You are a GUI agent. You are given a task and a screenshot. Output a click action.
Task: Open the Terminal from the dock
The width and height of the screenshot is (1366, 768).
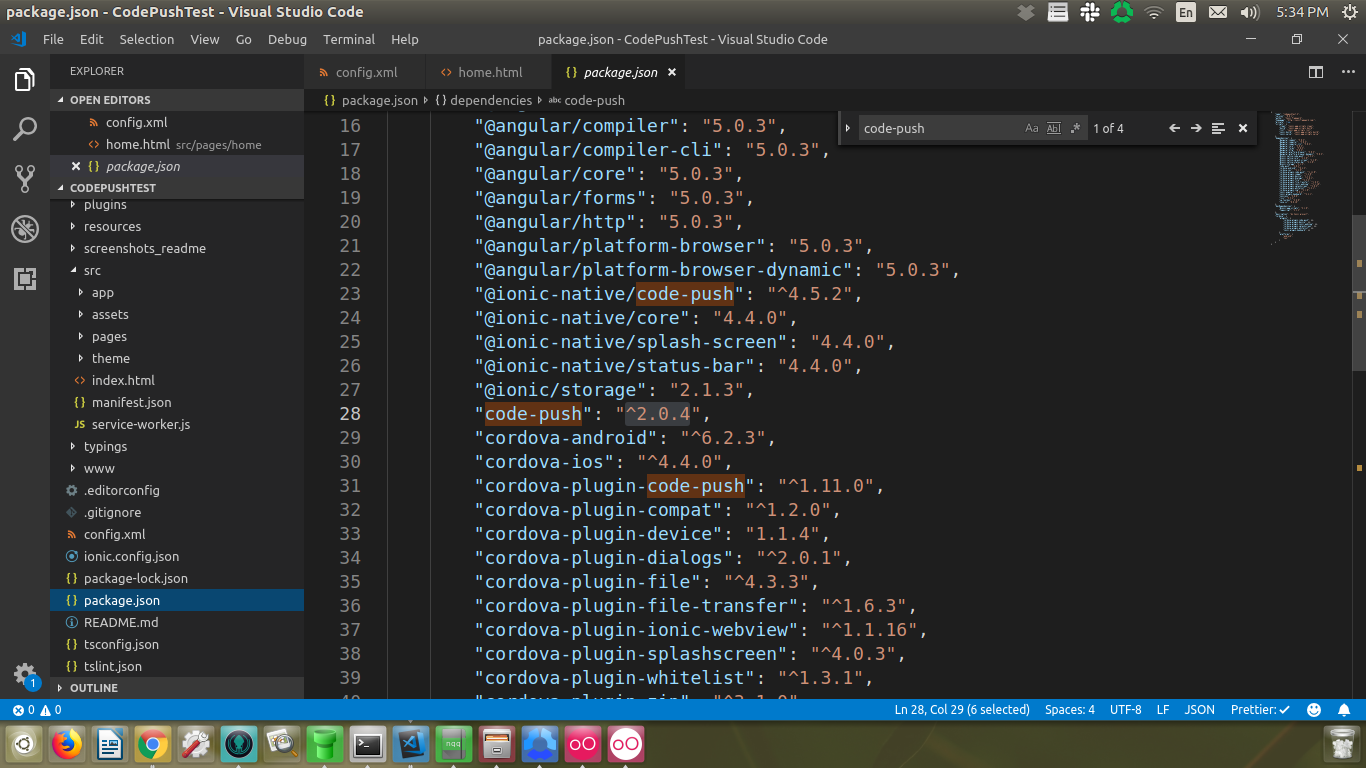tap(368, 745)
